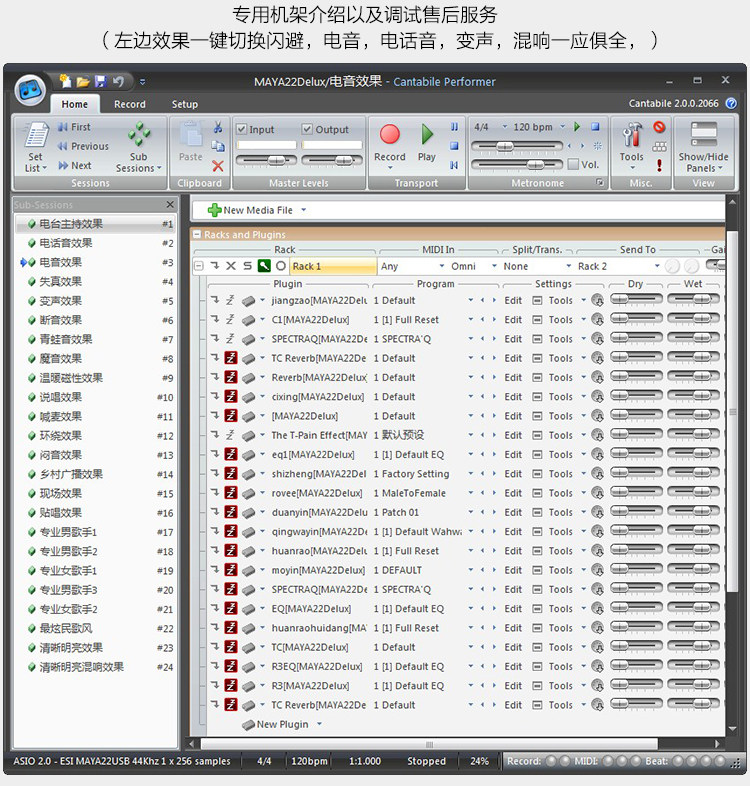Click the green Play transport icon
Screen dimensions: 750x786
427,134
